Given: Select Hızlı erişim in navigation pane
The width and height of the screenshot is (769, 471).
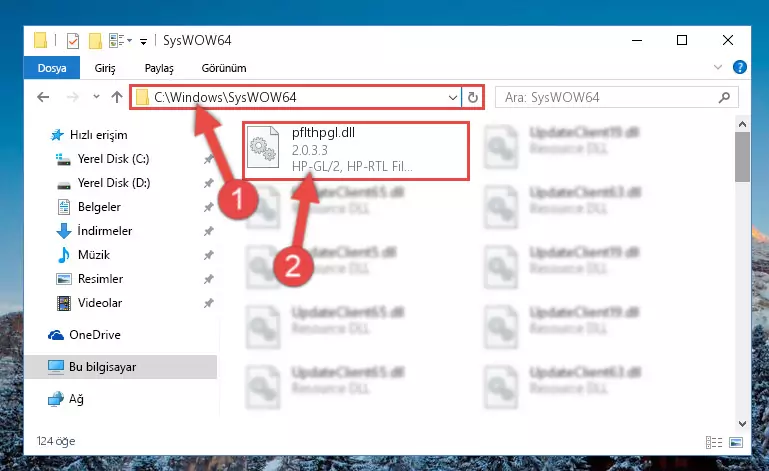Looking at the screenshot, I should pos(89,135).
